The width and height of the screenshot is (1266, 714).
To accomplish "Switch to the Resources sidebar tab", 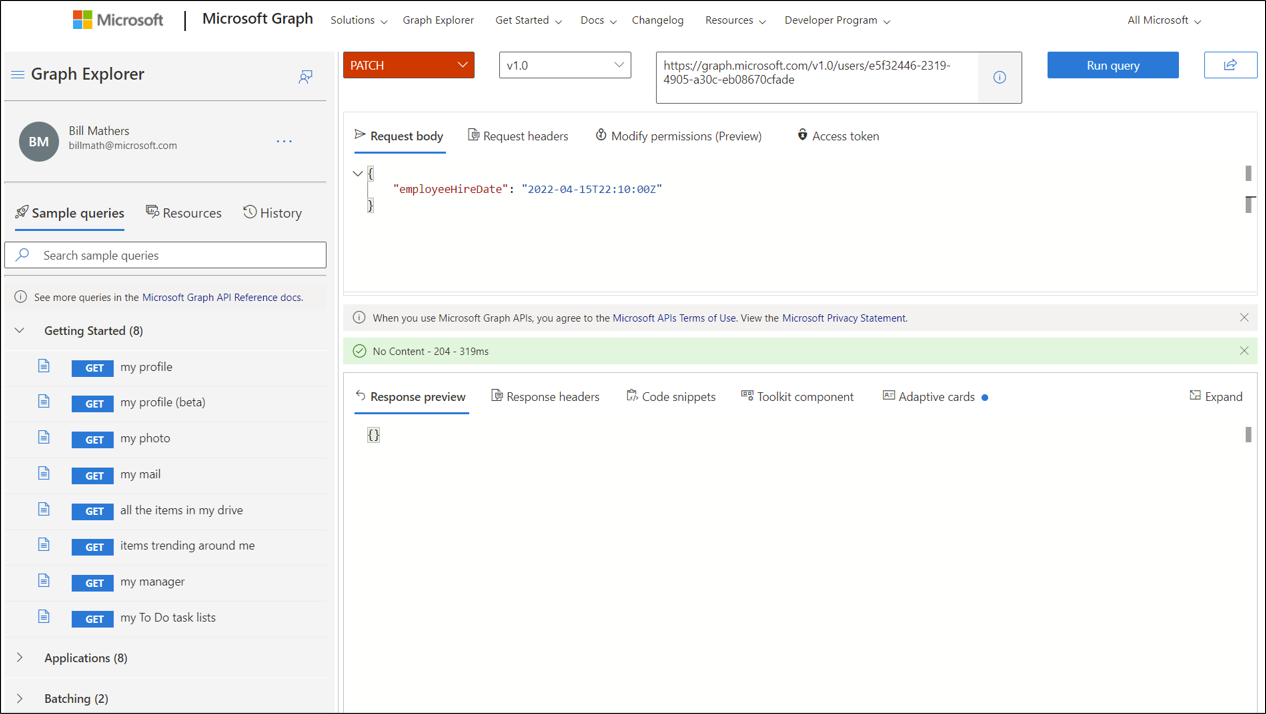I will [x=183, y=213].
